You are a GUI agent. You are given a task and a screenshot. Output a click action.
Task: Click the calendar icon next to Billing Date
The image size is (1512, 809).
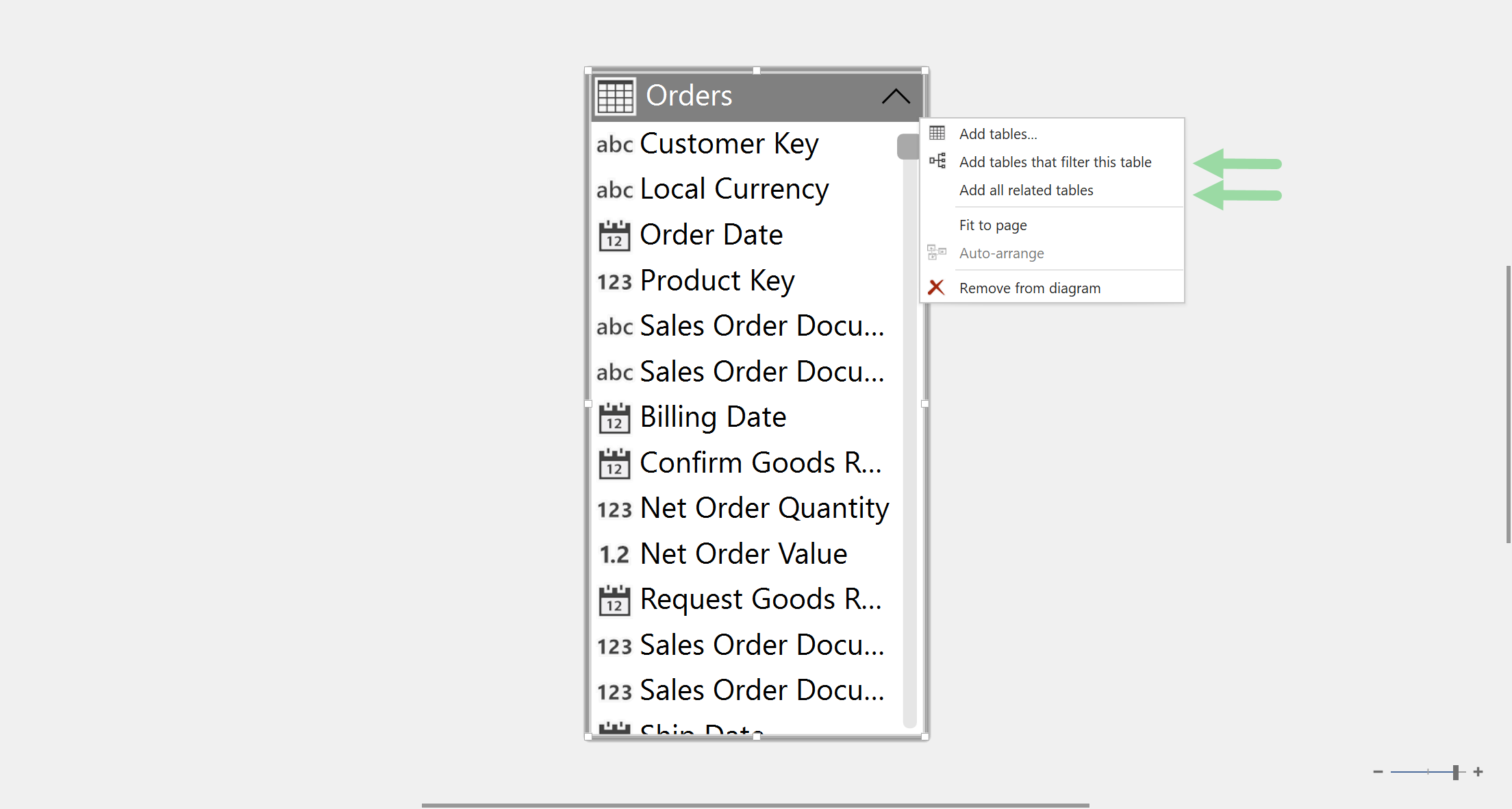pyautogui.click(x=614, y=417)
